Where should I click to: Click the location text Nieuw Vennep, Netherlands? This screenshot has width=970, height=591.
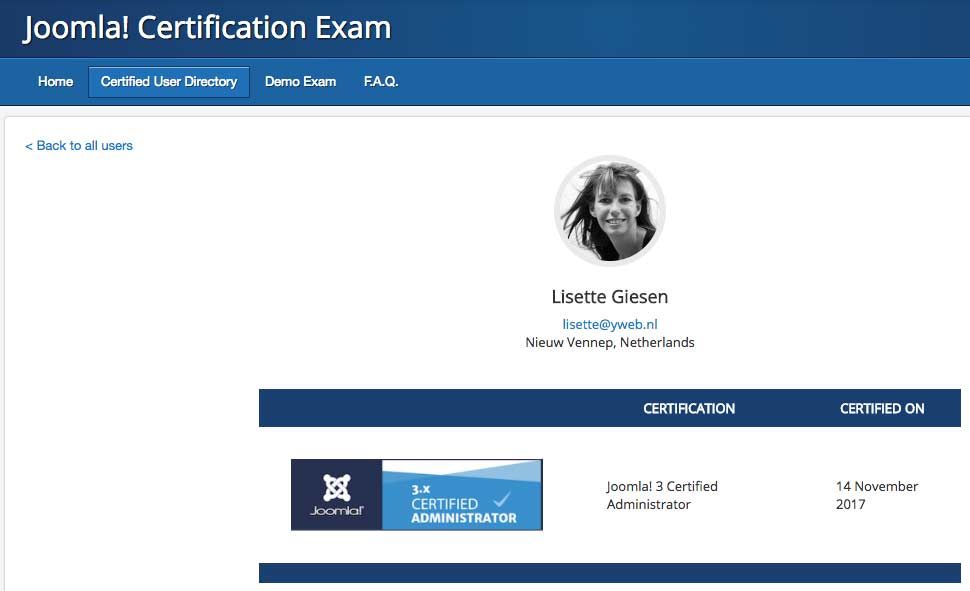click(x=609, y=342)
